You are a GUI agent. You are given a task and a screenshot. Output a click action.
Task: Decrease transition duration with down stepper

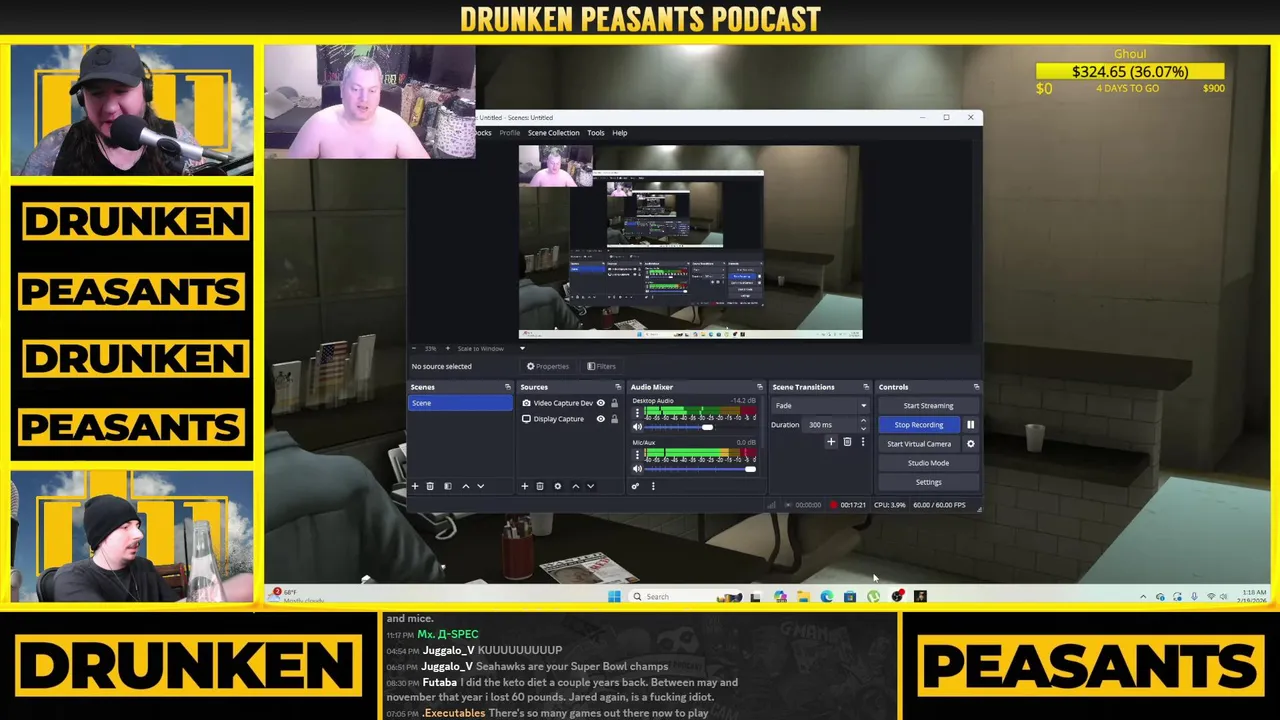pos(863,428)
